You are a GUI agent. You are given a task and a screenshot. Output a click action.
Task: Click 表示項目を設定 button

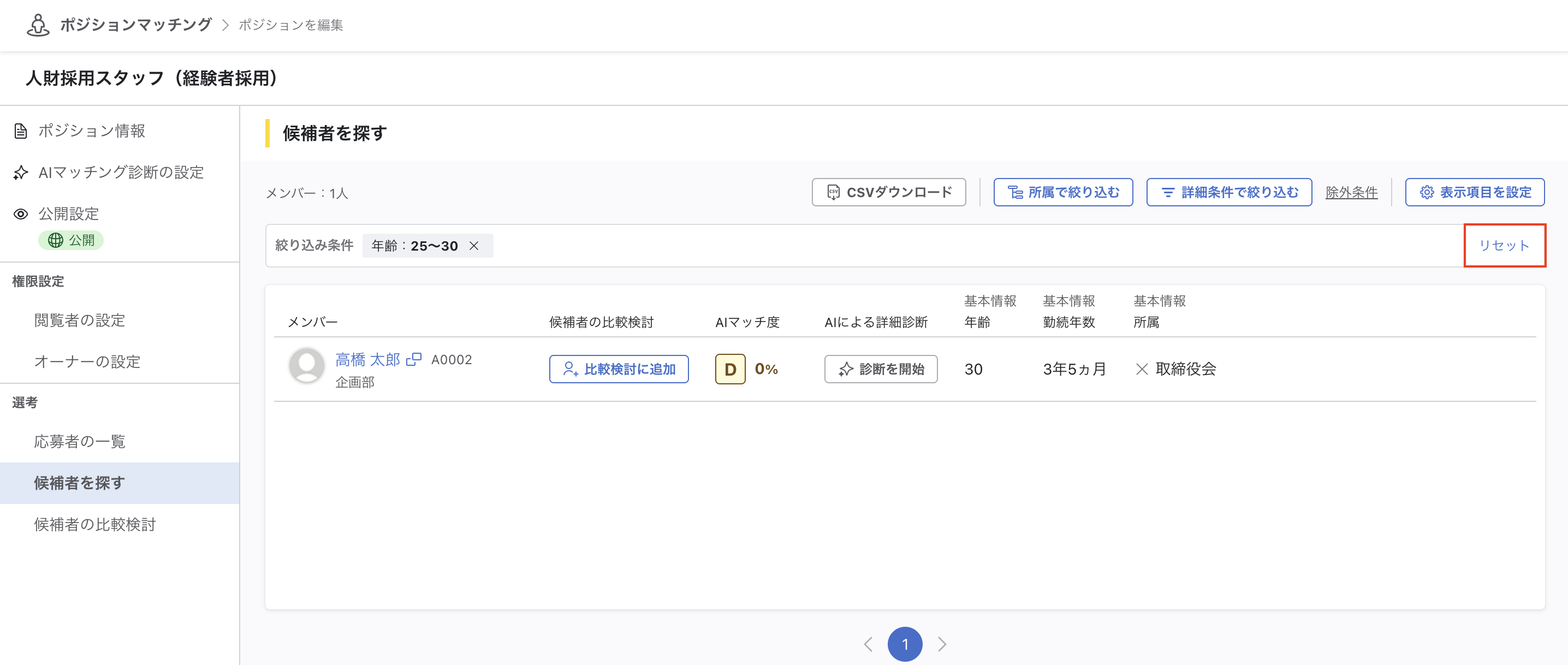(x=1474, y=192)
